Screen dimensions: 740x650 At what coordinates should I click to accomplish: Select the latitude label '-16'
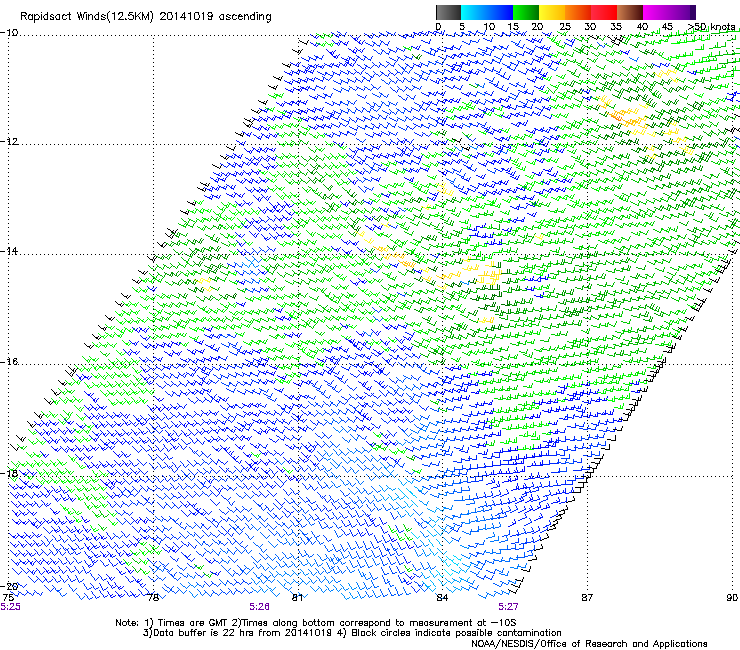click(9, 362)
